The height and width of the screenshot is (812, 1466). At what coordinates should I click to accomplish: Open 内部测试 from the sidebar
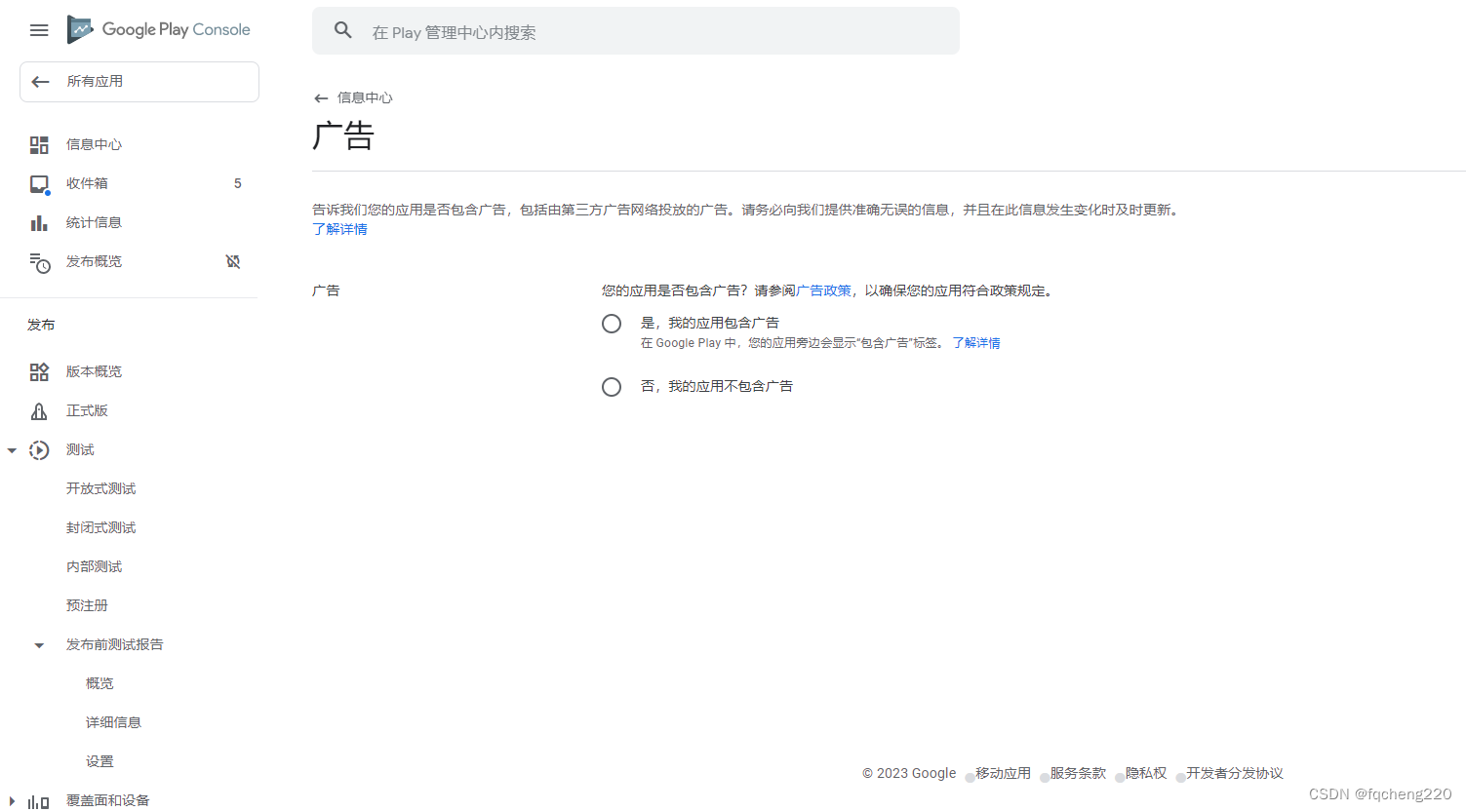click(x=94, y=565)
